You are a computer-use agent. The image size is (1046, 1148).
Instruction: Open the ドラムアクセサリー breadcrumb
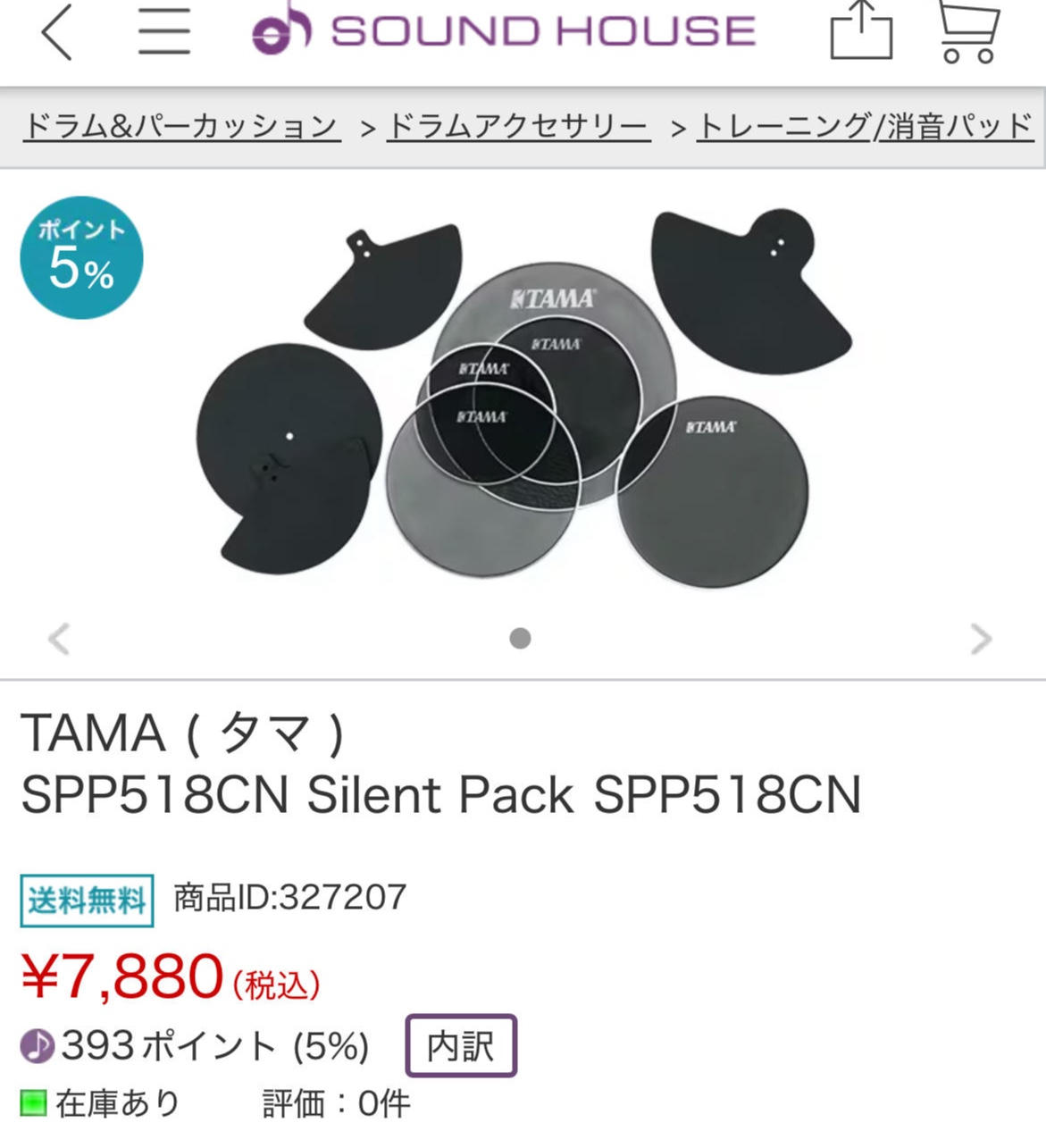[518, 127]
